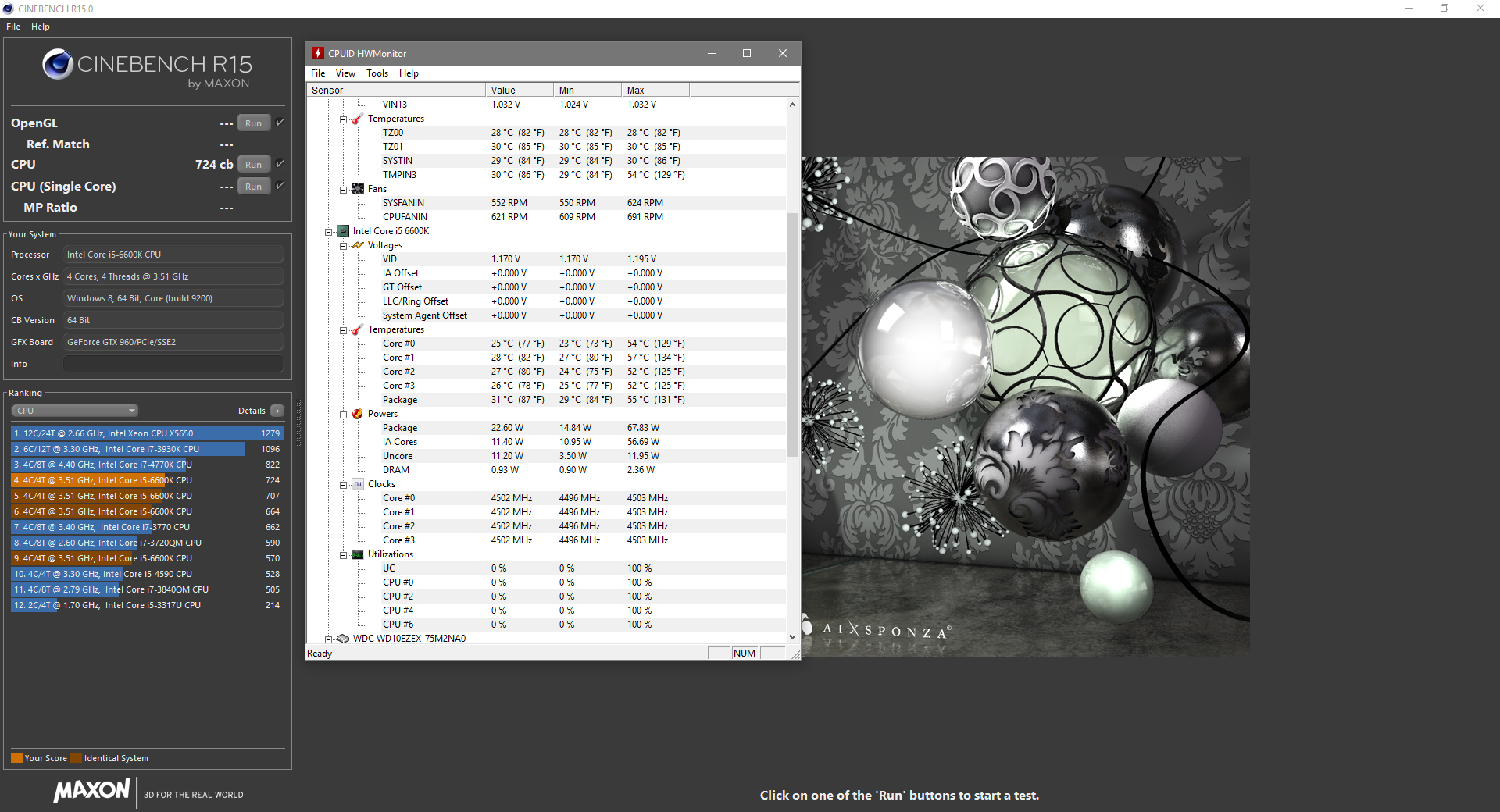Click the HWMonitor vertical scrollbar thumb
This screenshot has height=812, width=1500.
point(792,336)
